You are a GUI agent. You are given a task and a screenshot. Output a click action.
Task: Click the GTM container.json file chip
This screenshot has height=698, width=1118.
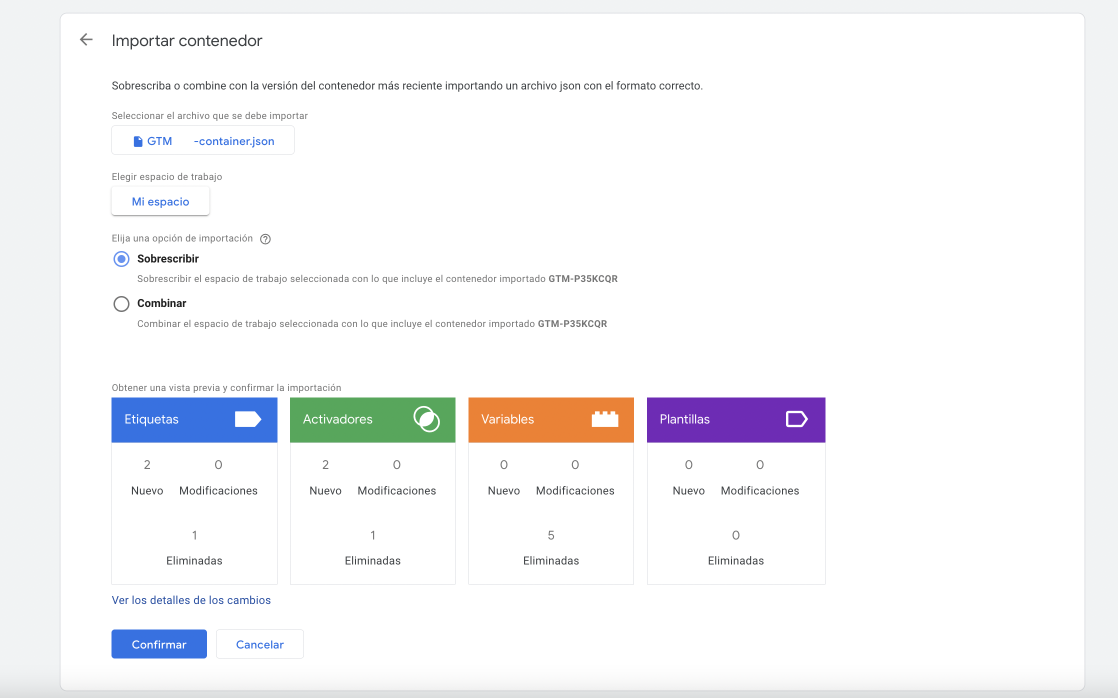202,140
